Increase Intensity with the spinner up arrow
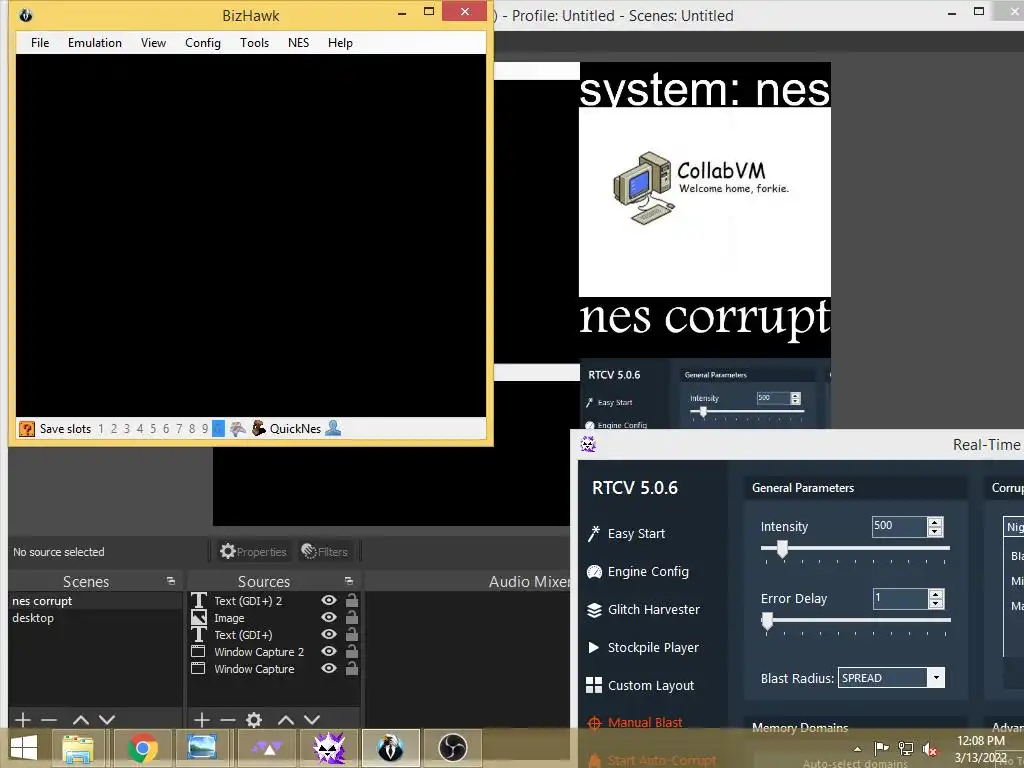This screenshot has width=1024, height=768. [x=935, y=522]
